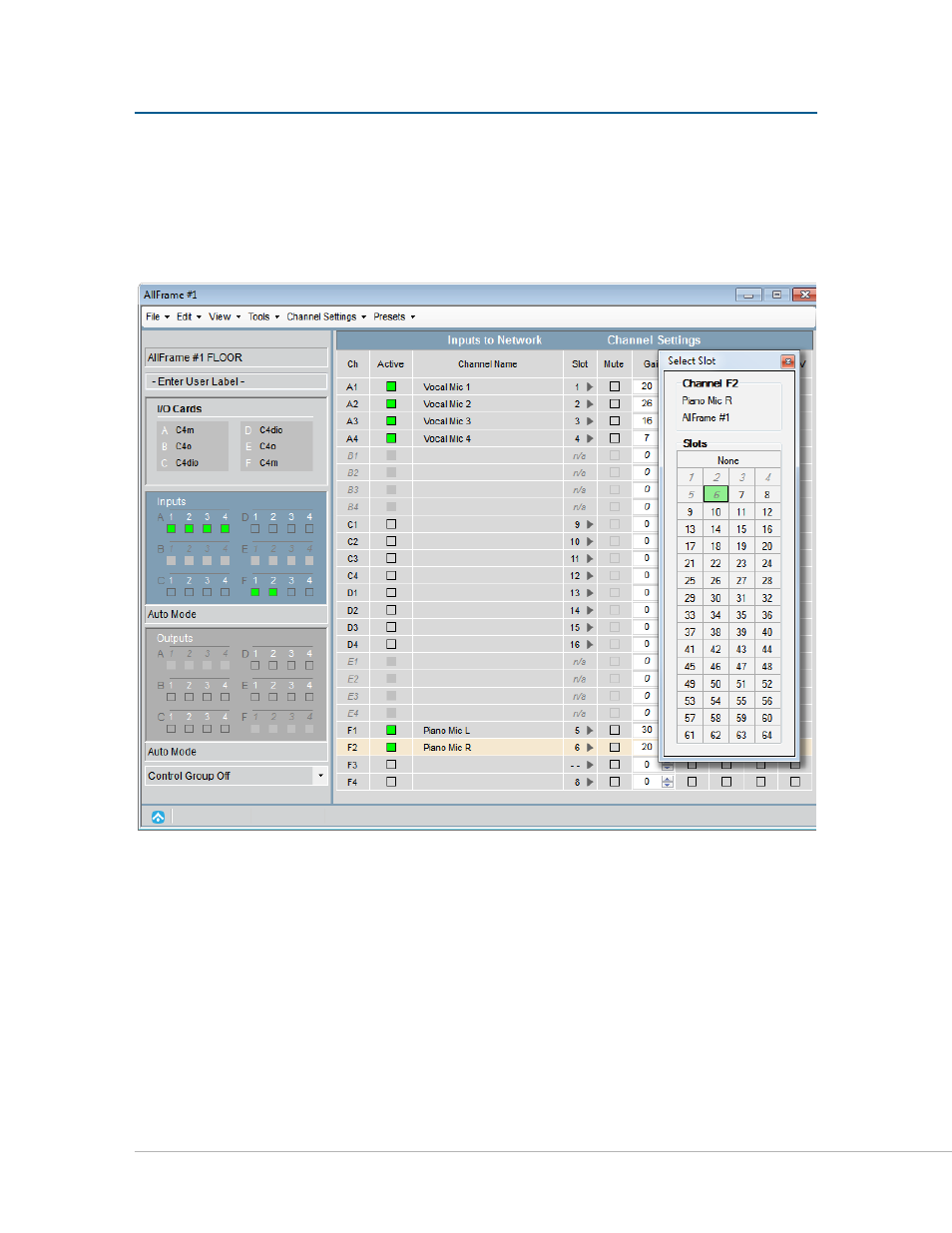The width and height of the screenshot is (952, 1233).
Task: Click input D1 indicator in Inputs panel
Action: coord(254,529)
